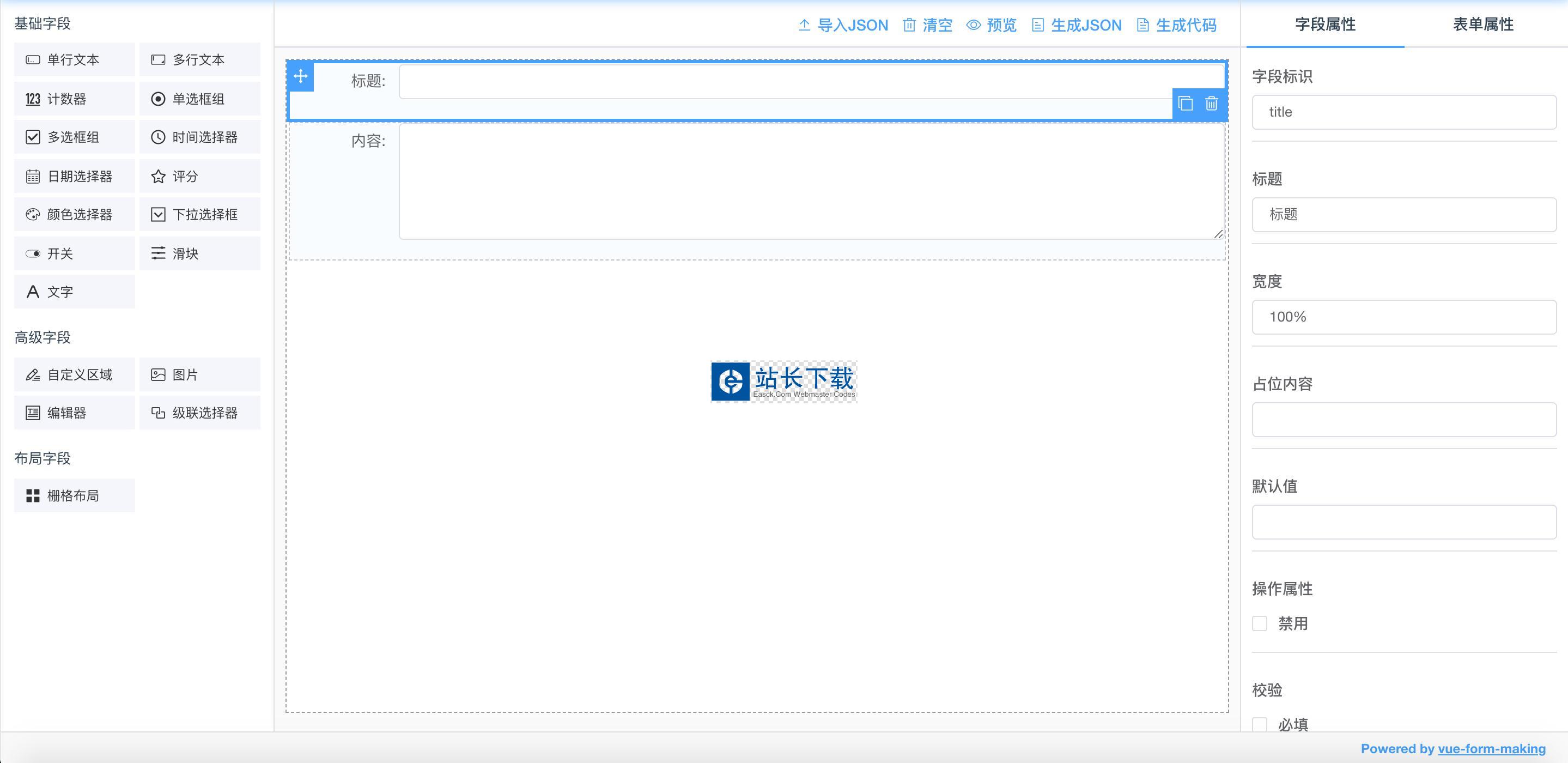Click the 字段标识 input containing title
This screenshot has width=1568, height=763.
click(x=1403, y=112)
